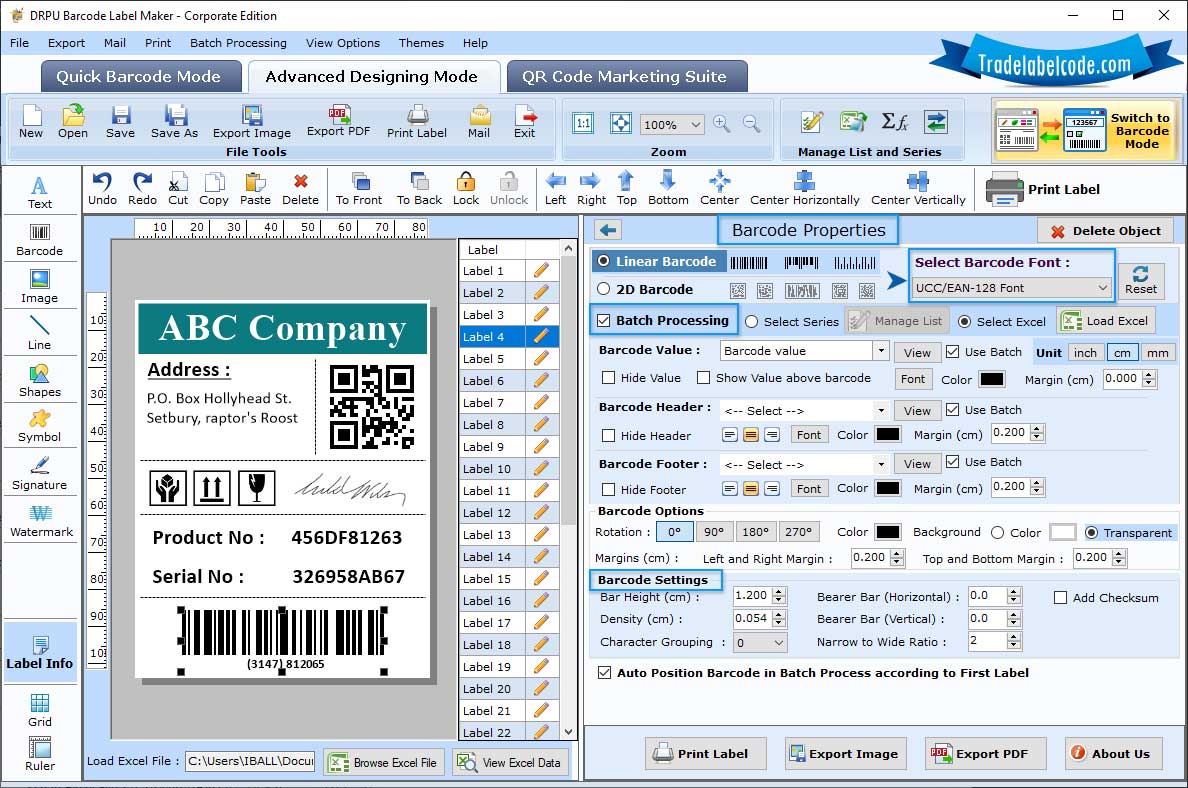Open the Themes menu
1188x788 pixels.
click(x=421, y=43)
